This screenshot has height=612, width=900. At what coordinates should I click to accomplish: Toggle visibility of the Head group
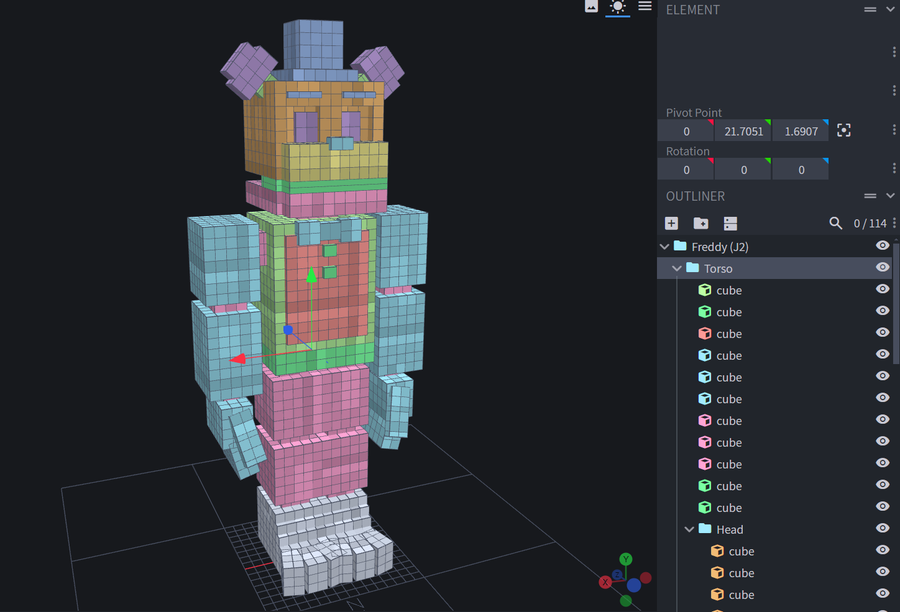pos(882,528)
